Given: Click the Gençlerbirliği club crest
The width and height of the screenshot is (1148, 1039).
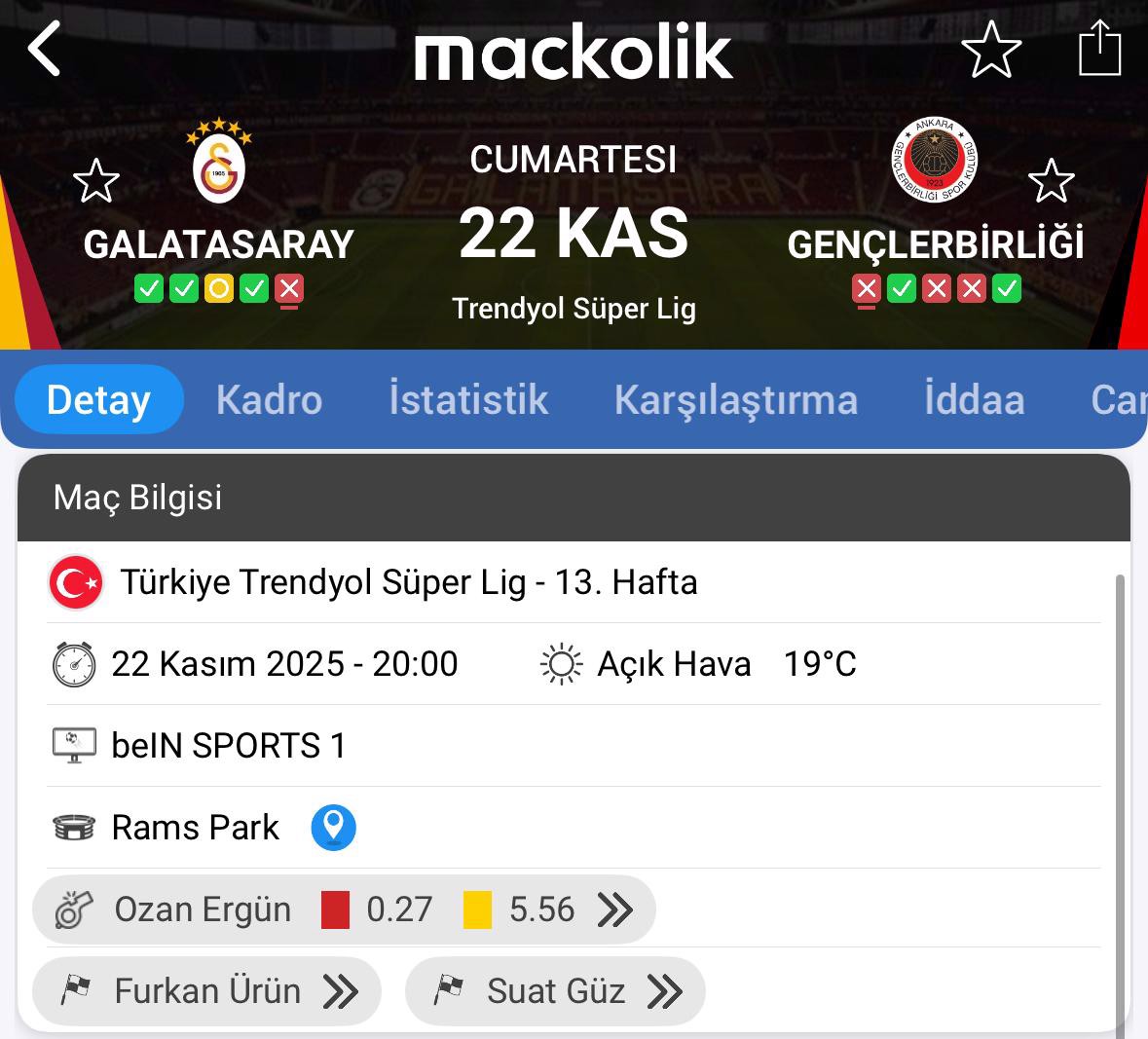Looking at the screenshot, I should (935, 162).
